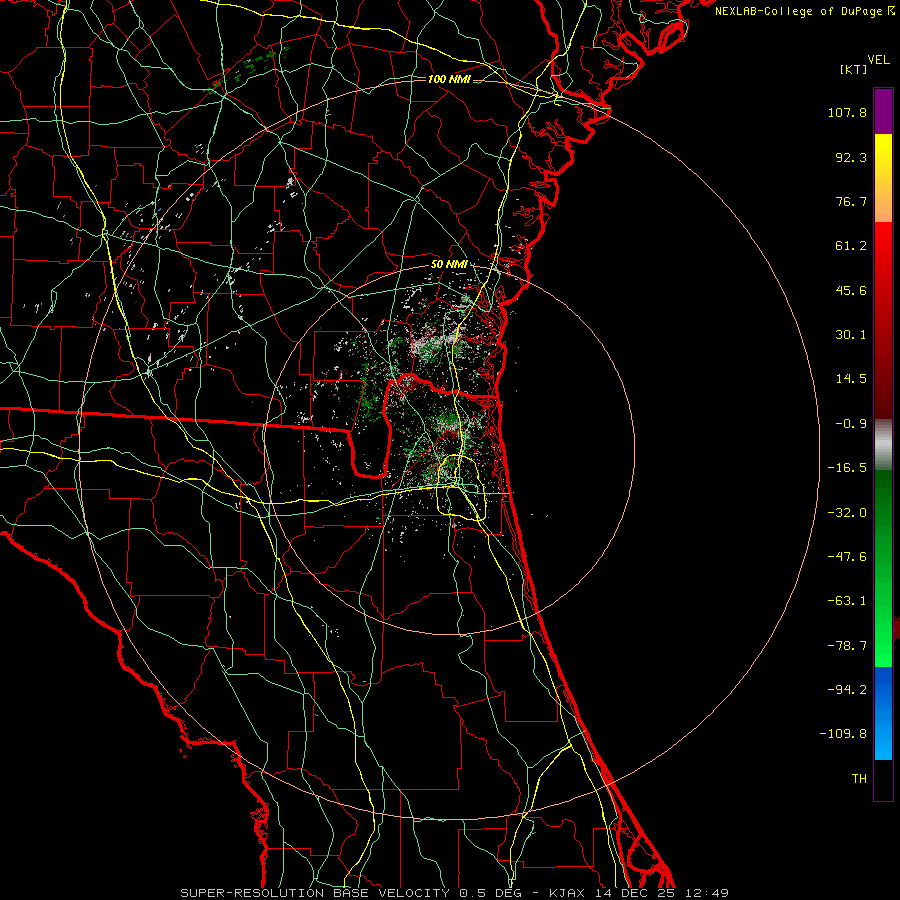Click the Super-Resolution Base Velocity caption
Screen dimensions: 900x900
coord(455,893)
